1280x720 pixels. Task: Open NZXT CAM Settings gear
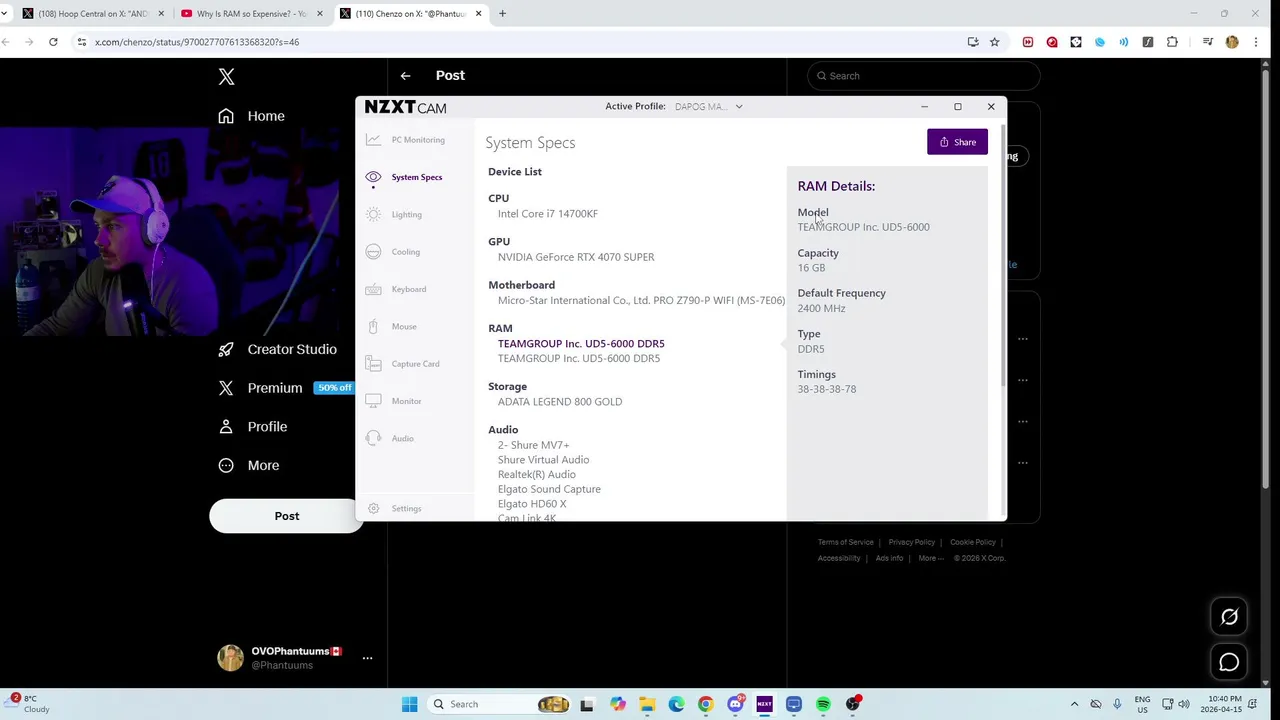click(373, 508)
